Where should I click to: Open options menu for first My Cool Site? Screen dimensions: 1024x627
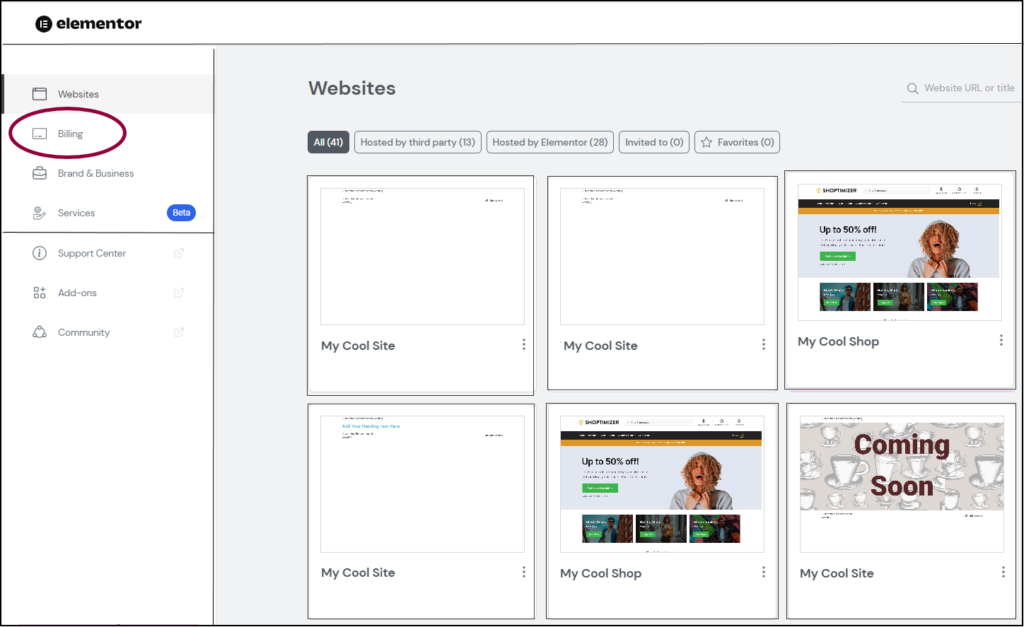[523, 345]
